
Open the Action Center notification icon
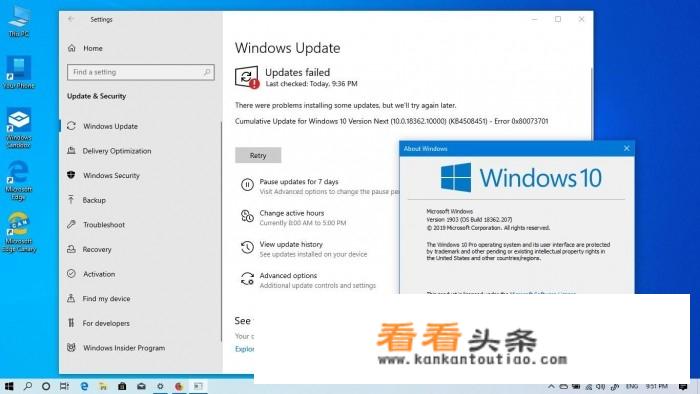[x=683, y=386]
